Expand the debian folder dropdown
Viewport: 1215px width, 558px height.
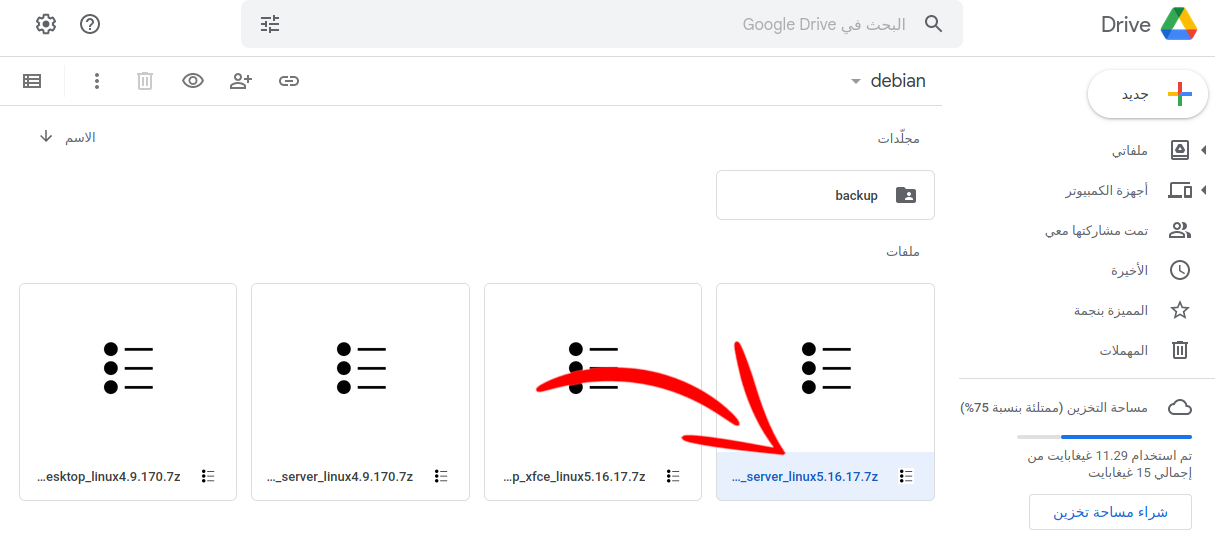pos(855,82)
